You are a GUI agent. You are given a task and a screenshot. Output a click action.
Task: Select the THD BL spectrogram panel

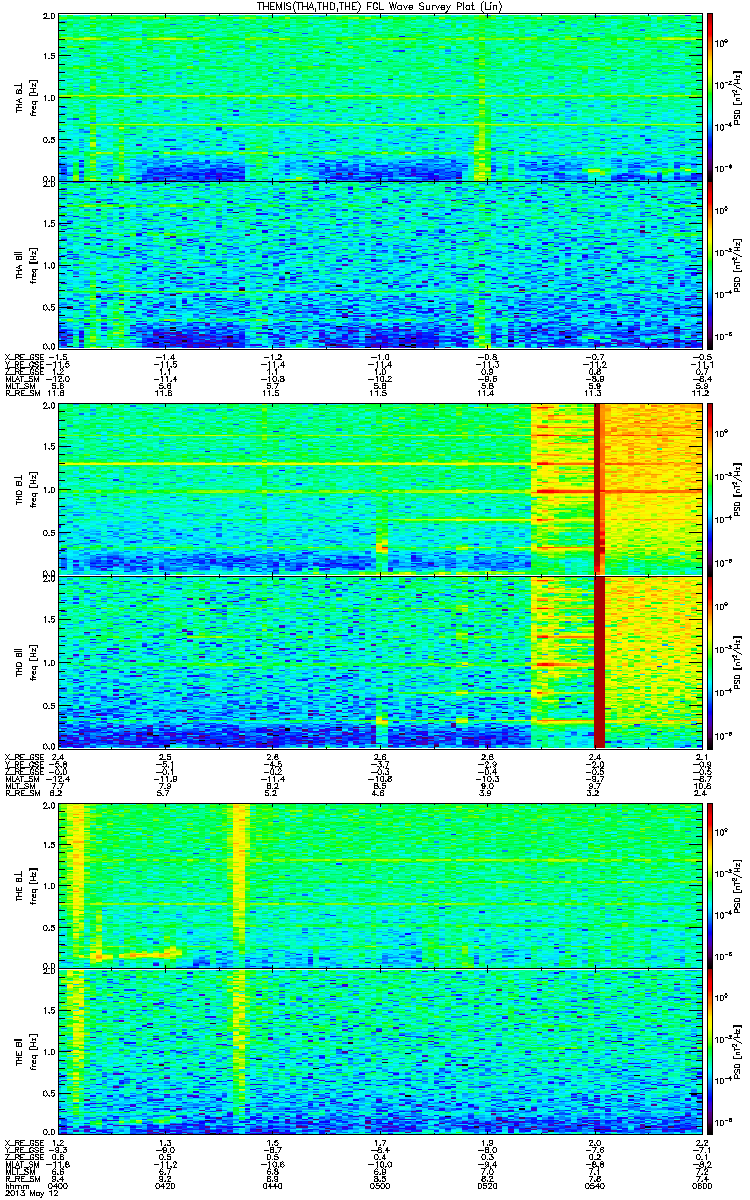(x=380, y=489)
